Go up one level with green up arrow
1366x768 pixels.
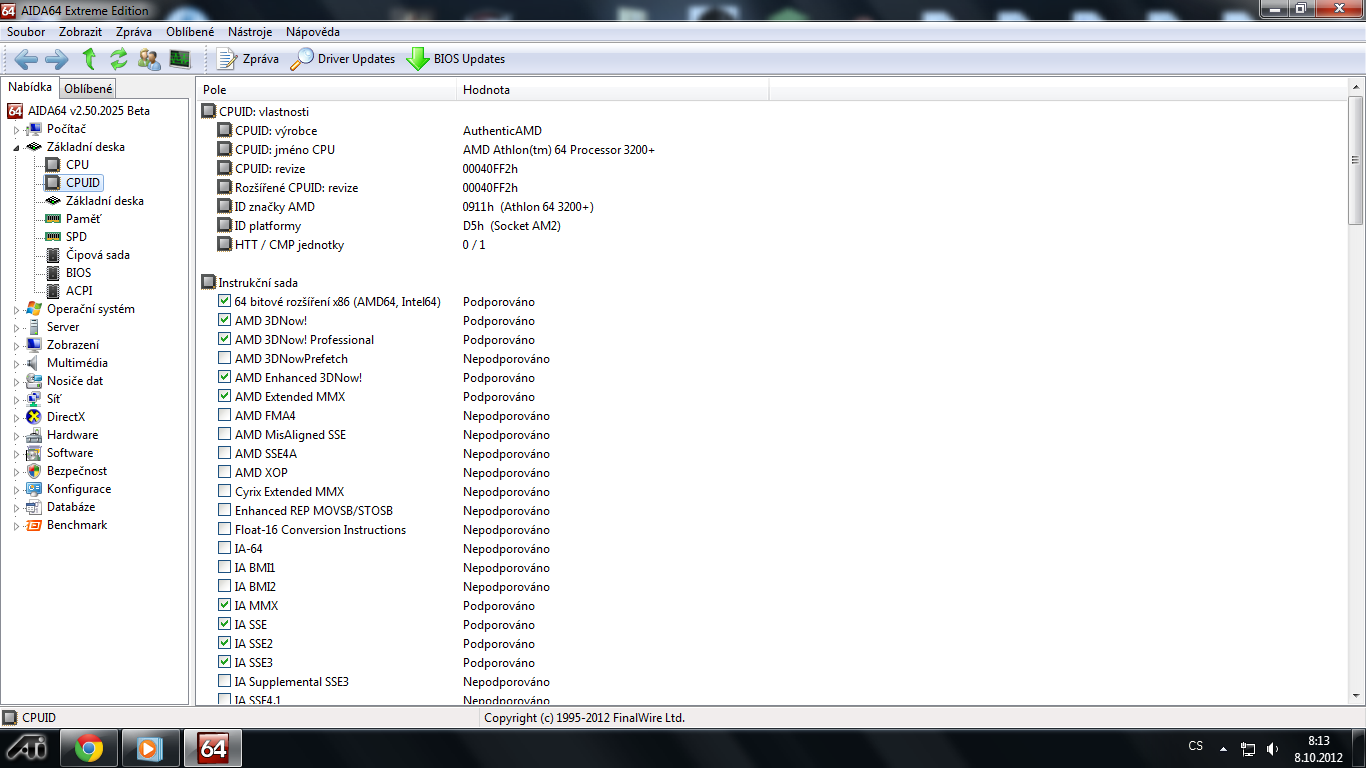pyautogui.click(x=89, y=59)
